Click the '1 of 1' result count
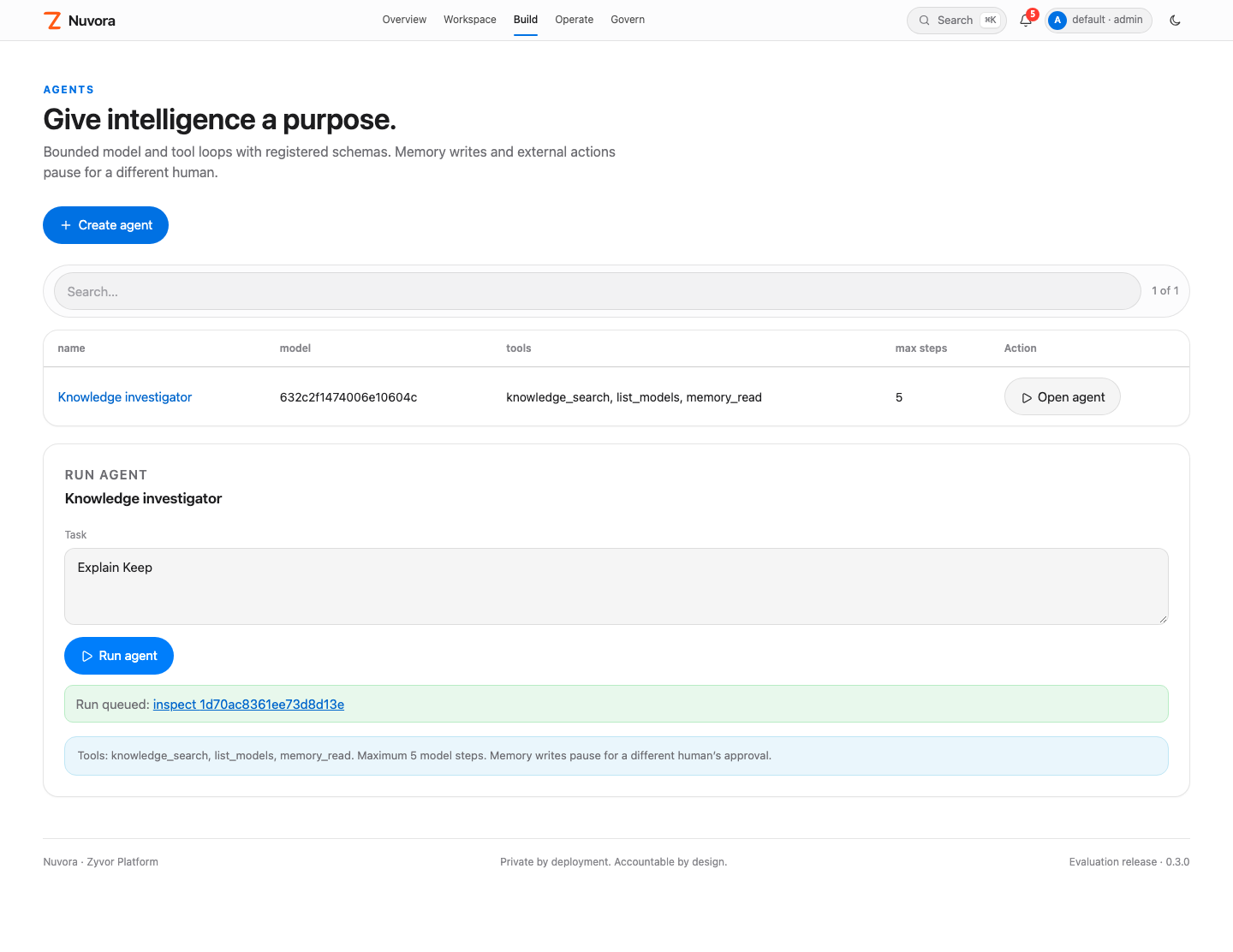The image size is (1233, 952). click(x=1165, y=291)
